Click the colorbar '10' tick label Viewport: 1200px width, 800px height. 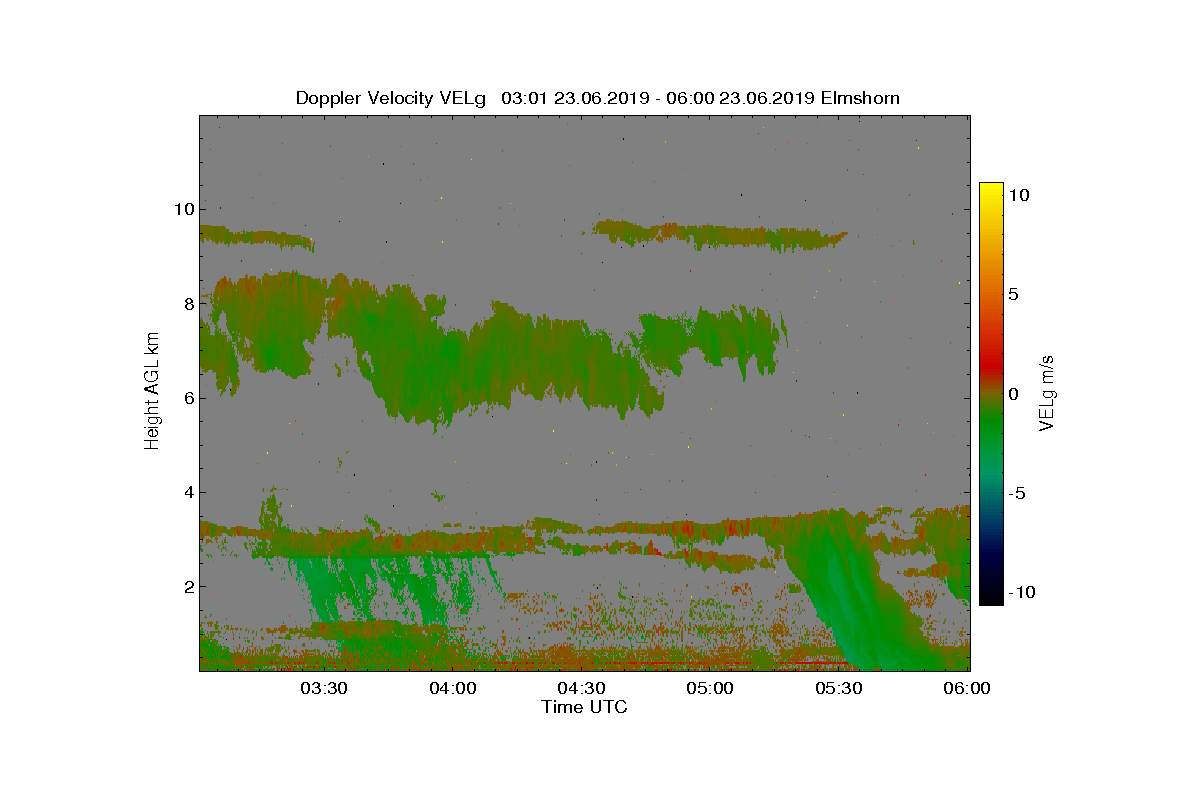click(1020, 195)
